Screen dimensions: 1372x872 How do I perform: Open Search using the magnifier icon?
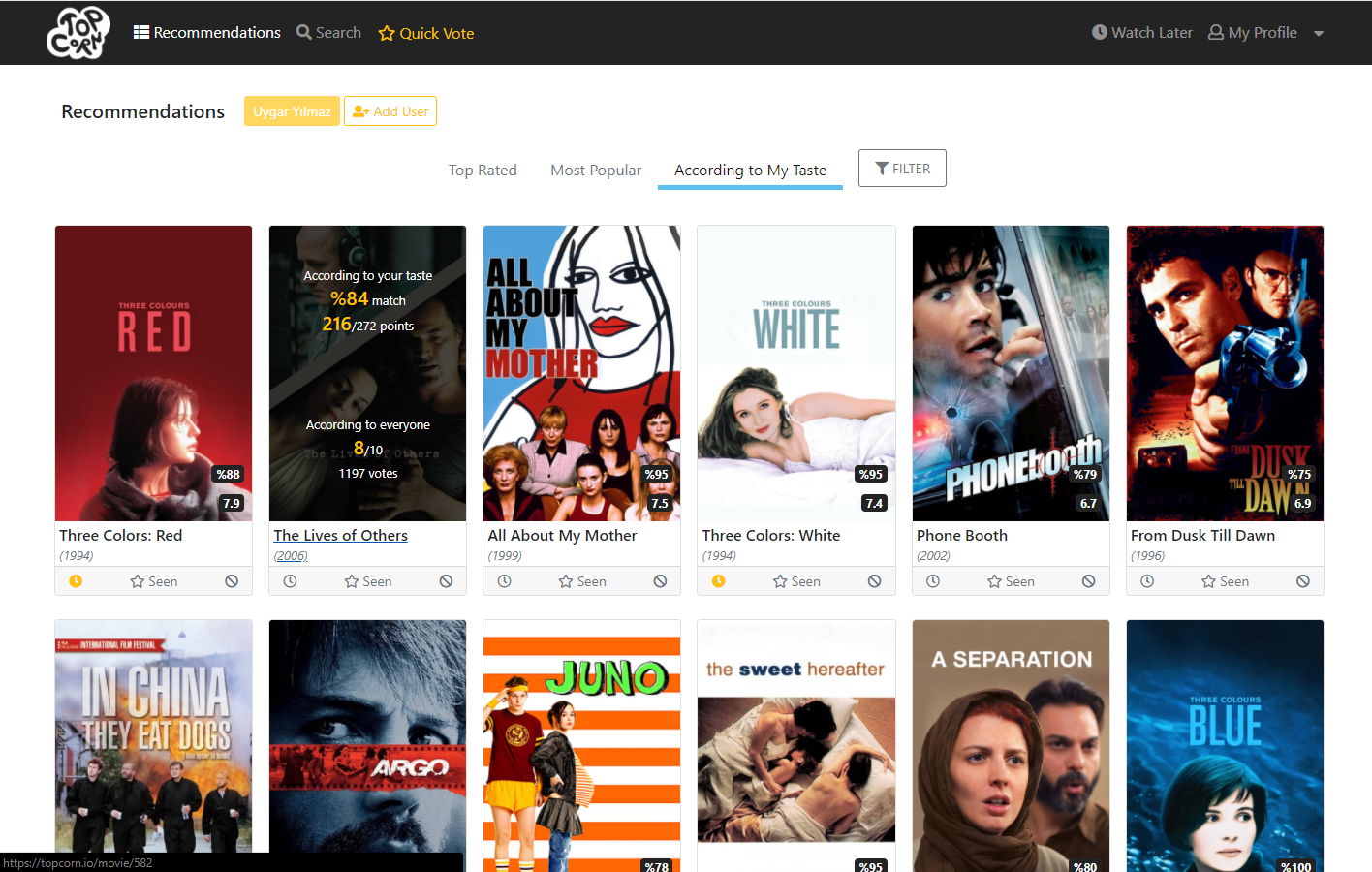click(x=303, y=32)
